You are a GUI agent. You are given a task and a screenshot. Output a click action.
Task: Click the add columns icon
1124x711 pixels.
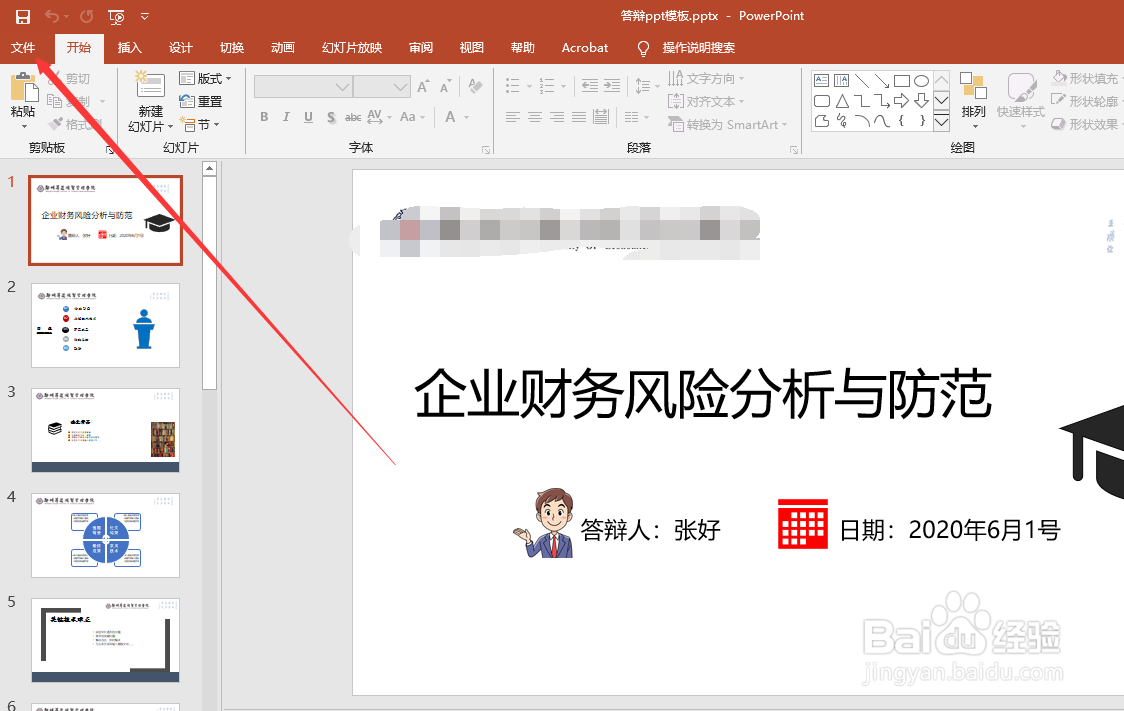tap(632, 117)
